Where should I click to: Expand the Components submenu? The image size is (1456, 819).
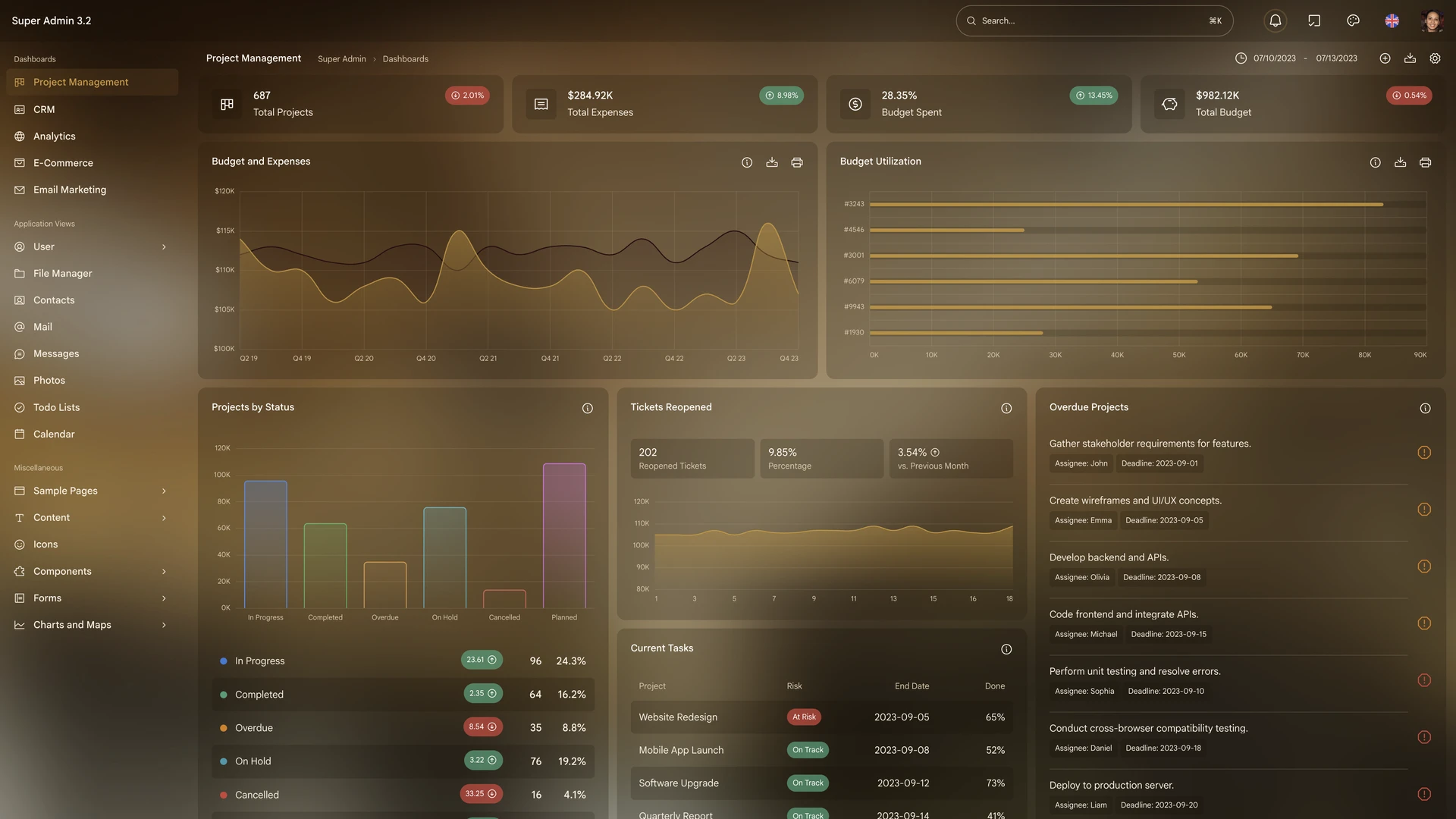164,572
